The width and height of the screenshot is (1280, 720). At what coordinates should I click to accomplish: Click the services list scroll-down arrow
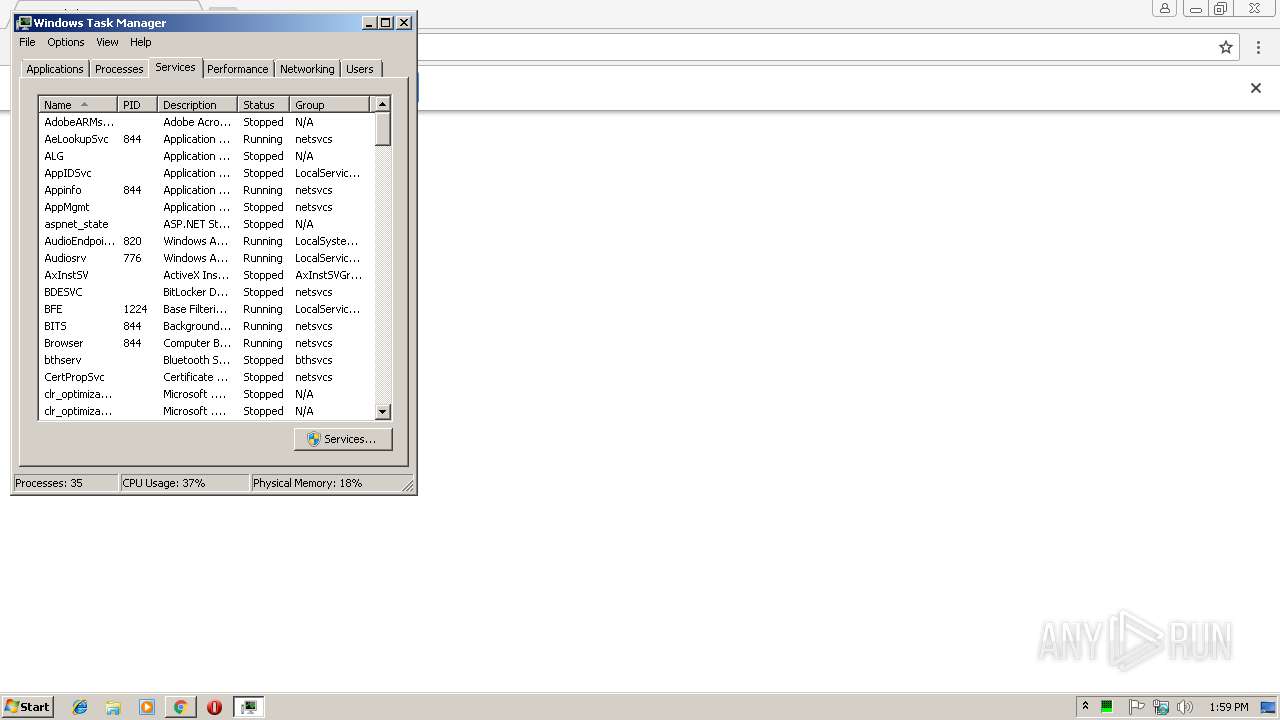tap(382, 412)
